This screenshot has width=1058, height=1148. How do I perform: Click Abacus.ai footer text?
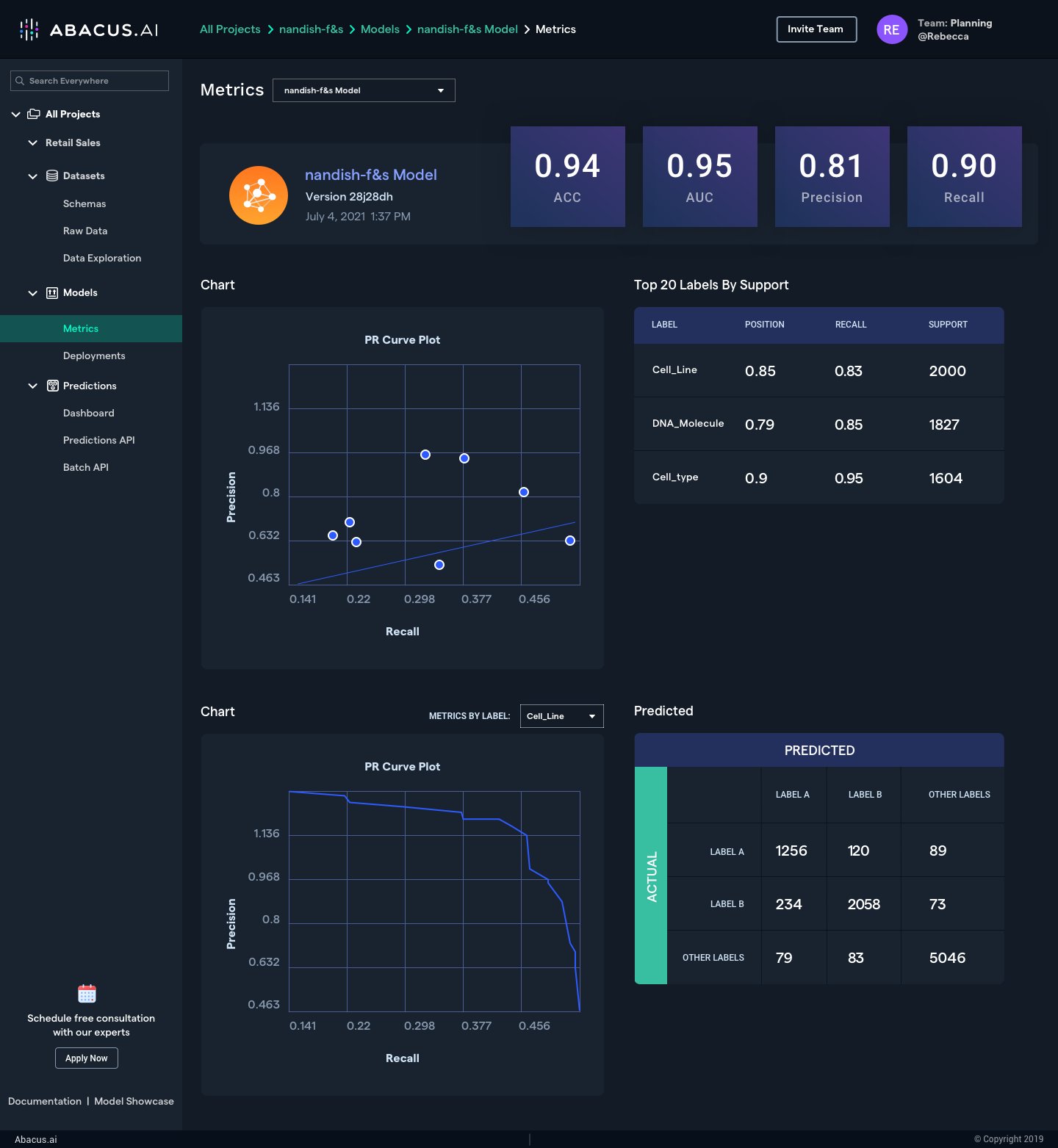[36, 1139]
